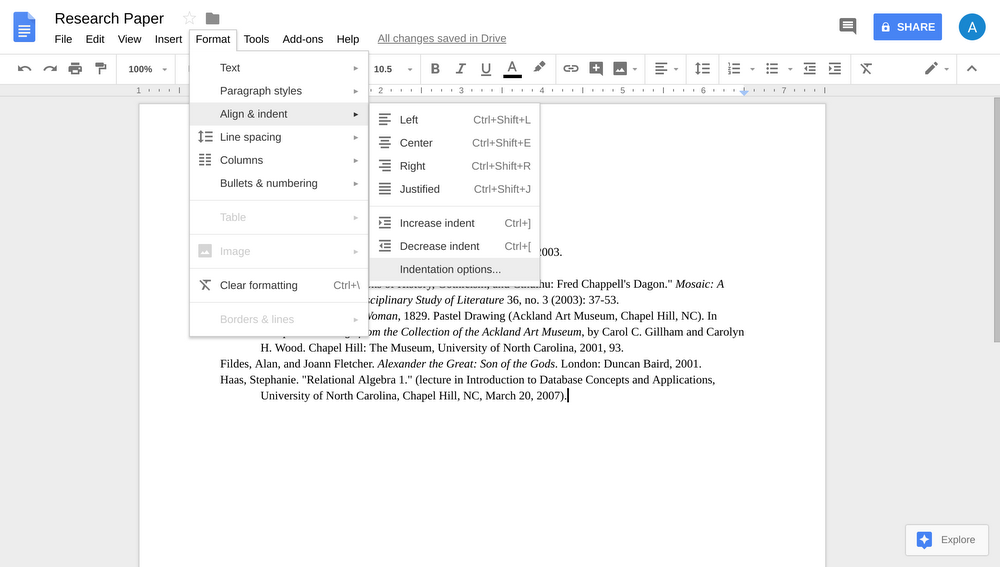Screen dimensions: 1000x567
Task: Open the highlight color tool
Action: pos(539,68)
